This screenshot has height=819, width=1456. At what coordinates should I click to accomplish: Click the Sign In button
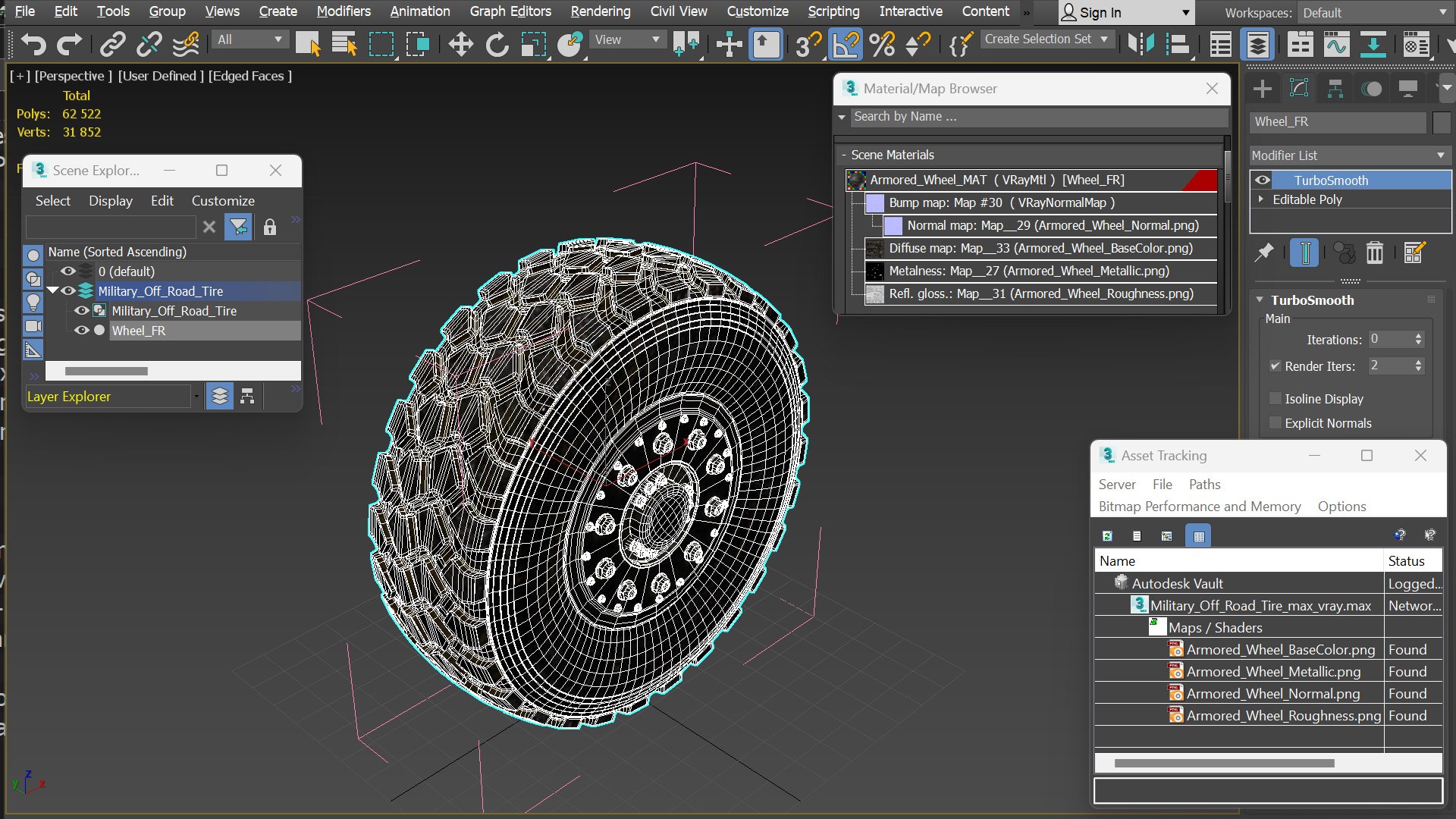coord(1125,13)
